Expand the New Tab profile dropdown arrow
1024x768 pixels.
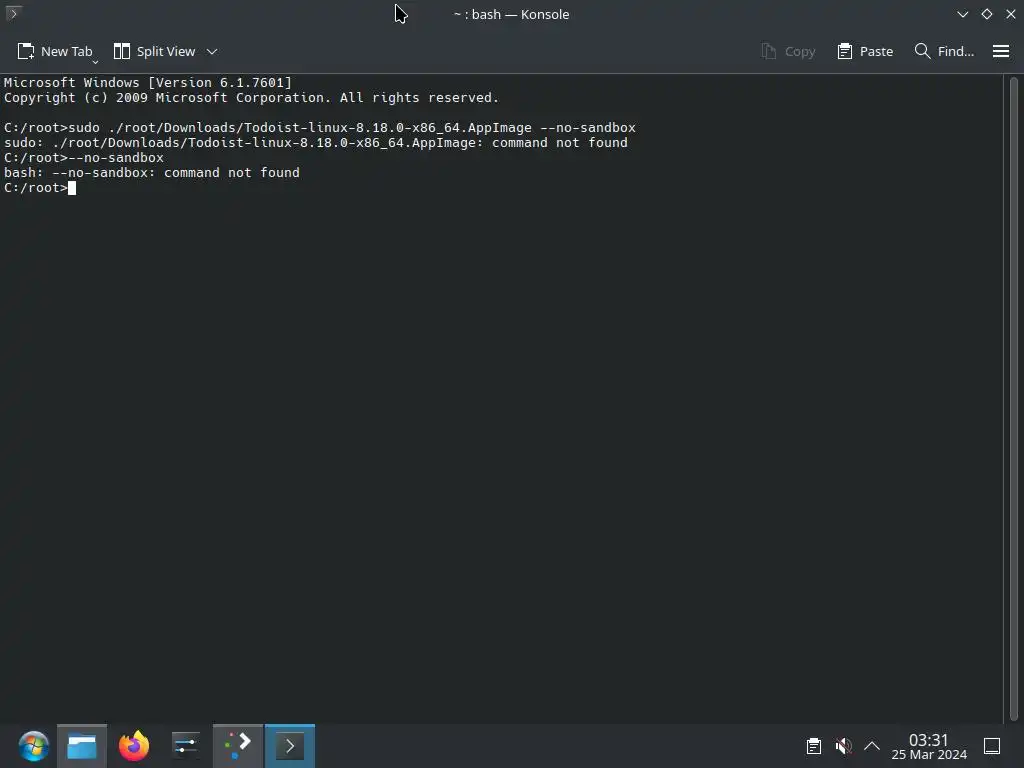[95, 62]
